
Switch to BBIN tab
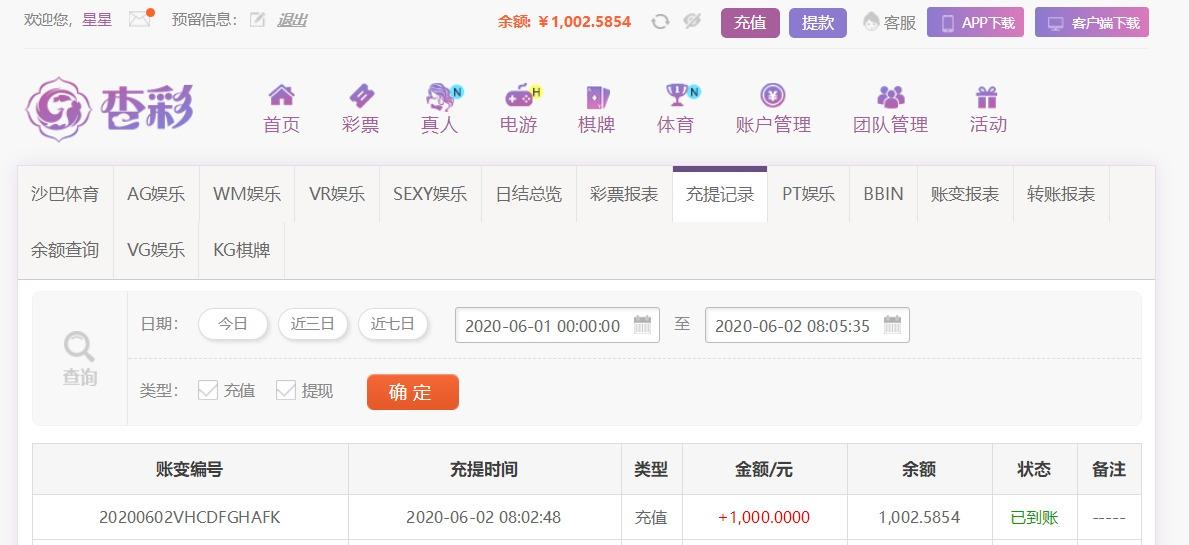point(883,194)
